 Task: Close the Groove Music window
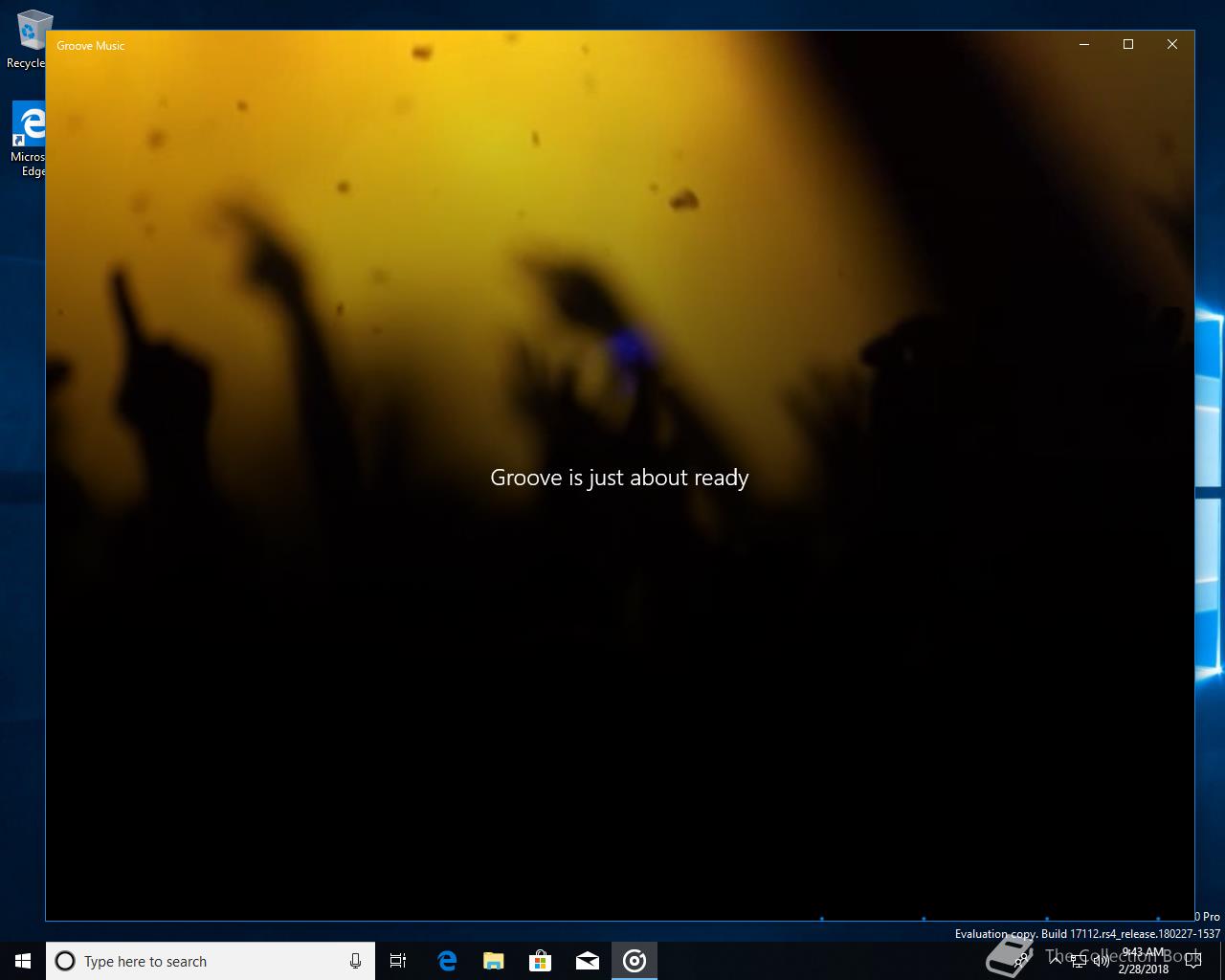pyautogui.click(x=1172, y=44)
